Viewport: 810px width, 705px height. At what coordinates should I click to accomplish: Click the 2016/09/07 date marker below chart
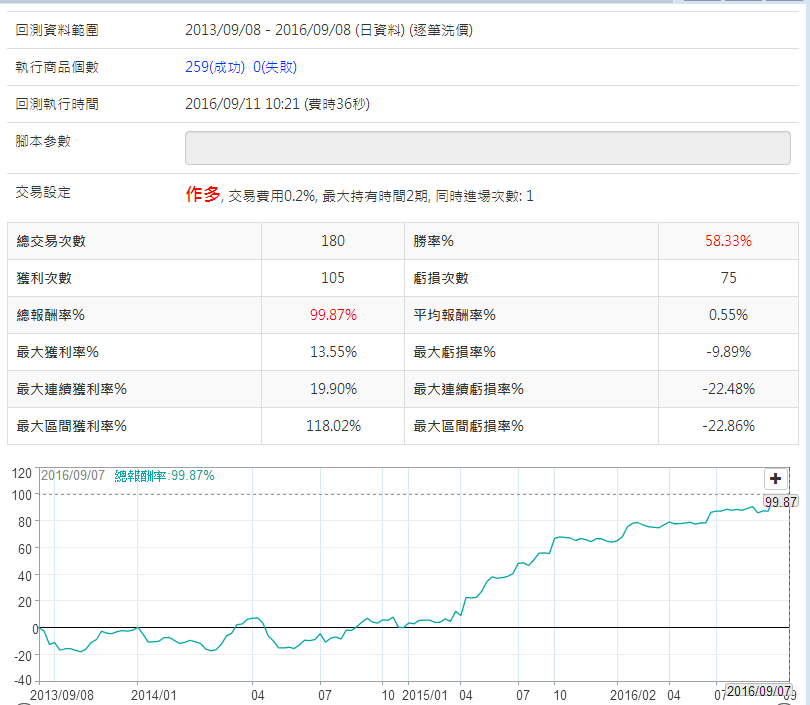755,691
